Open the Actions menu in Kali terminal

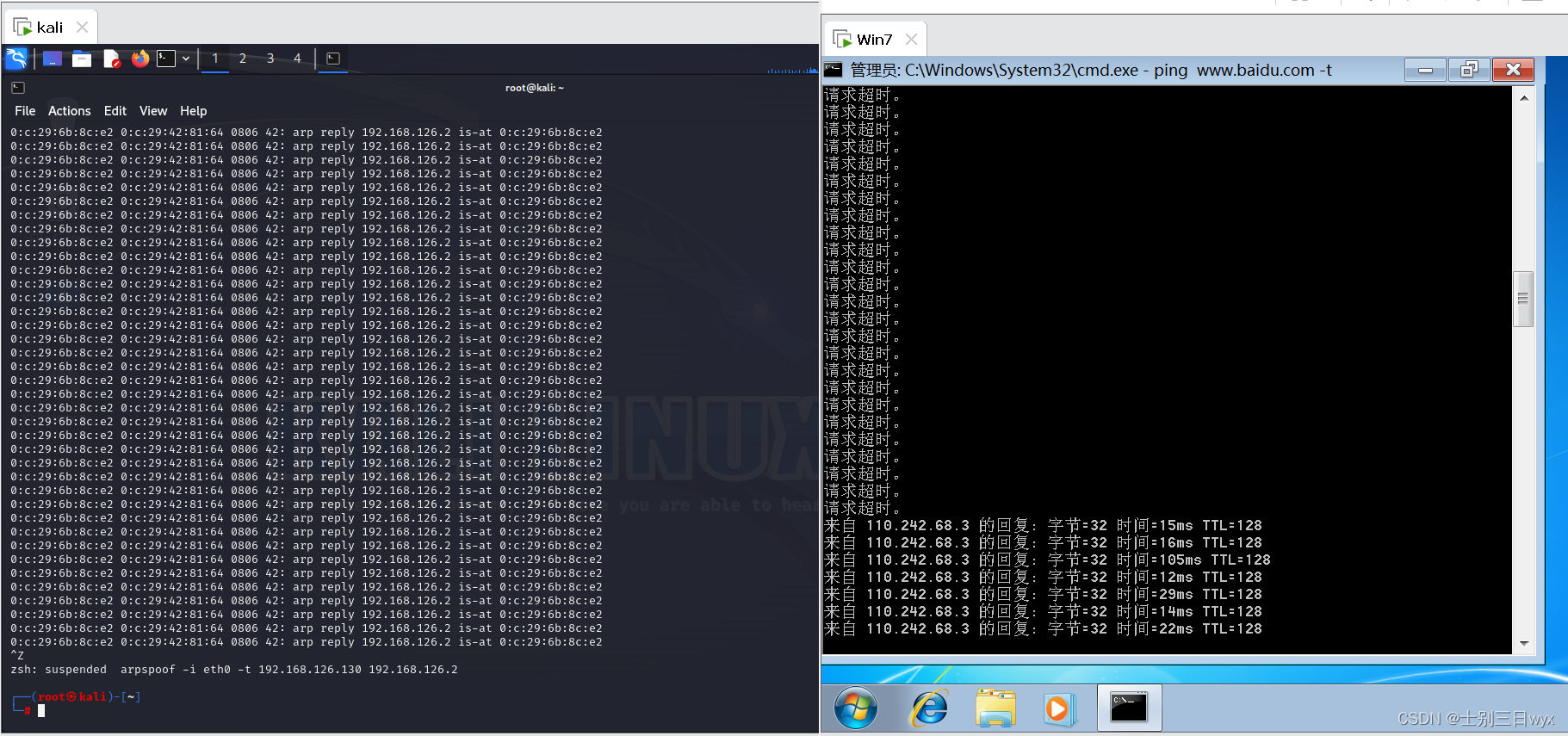coord(69,111)
